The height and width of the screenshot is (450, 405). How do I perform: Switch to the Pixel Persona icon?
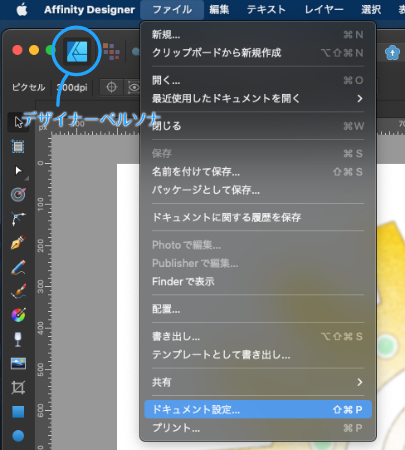(x=111, y=51)
